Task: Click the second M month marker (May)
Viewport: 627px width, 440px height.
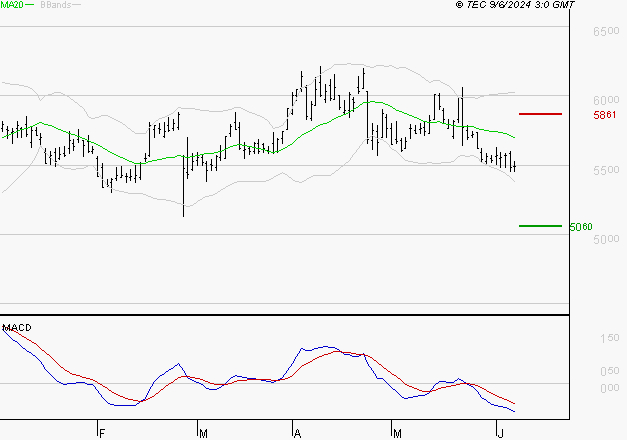Action: click(x=397, y=434)
